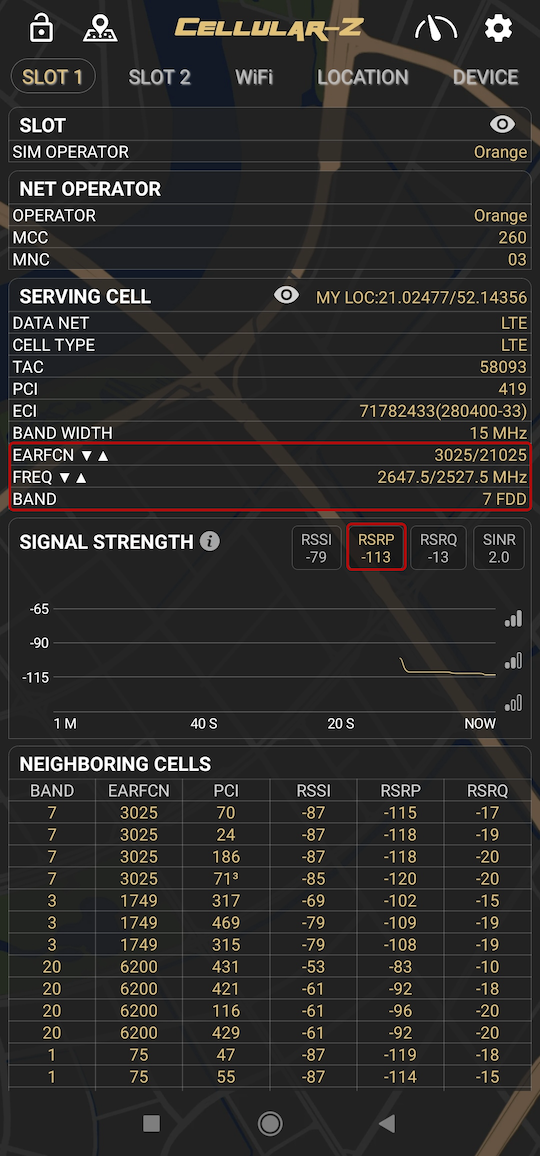Tap the lock icon in top bar

41,28
